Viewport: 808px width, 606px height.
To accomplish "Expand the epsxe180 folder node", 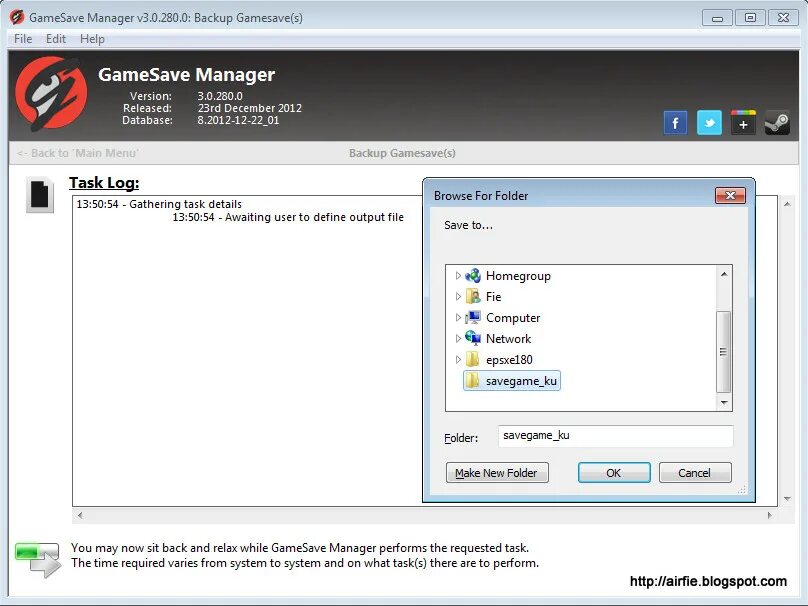I will [x=459, y=359].
